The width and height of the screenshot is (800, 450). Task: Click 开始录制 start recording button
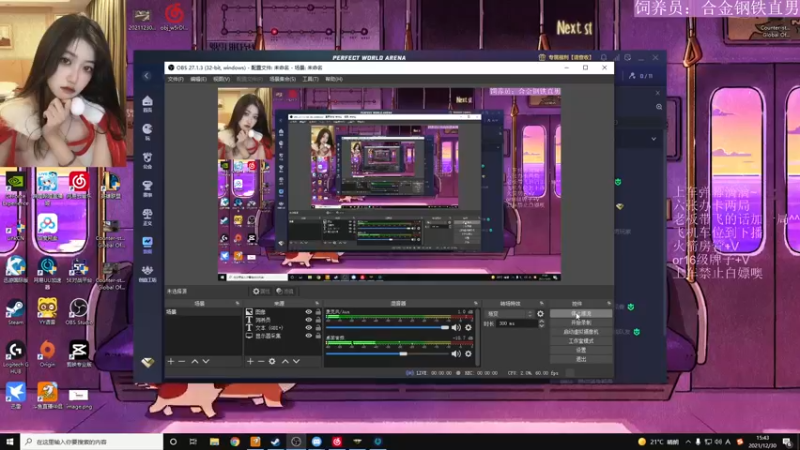[x=581, y=322]
